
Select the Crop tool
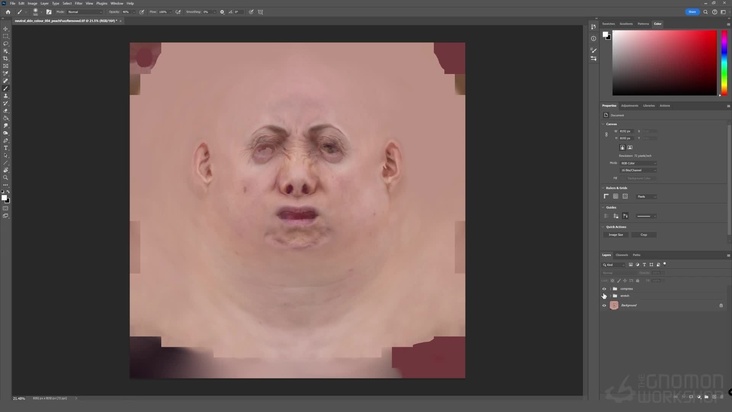tap(6, 58)
